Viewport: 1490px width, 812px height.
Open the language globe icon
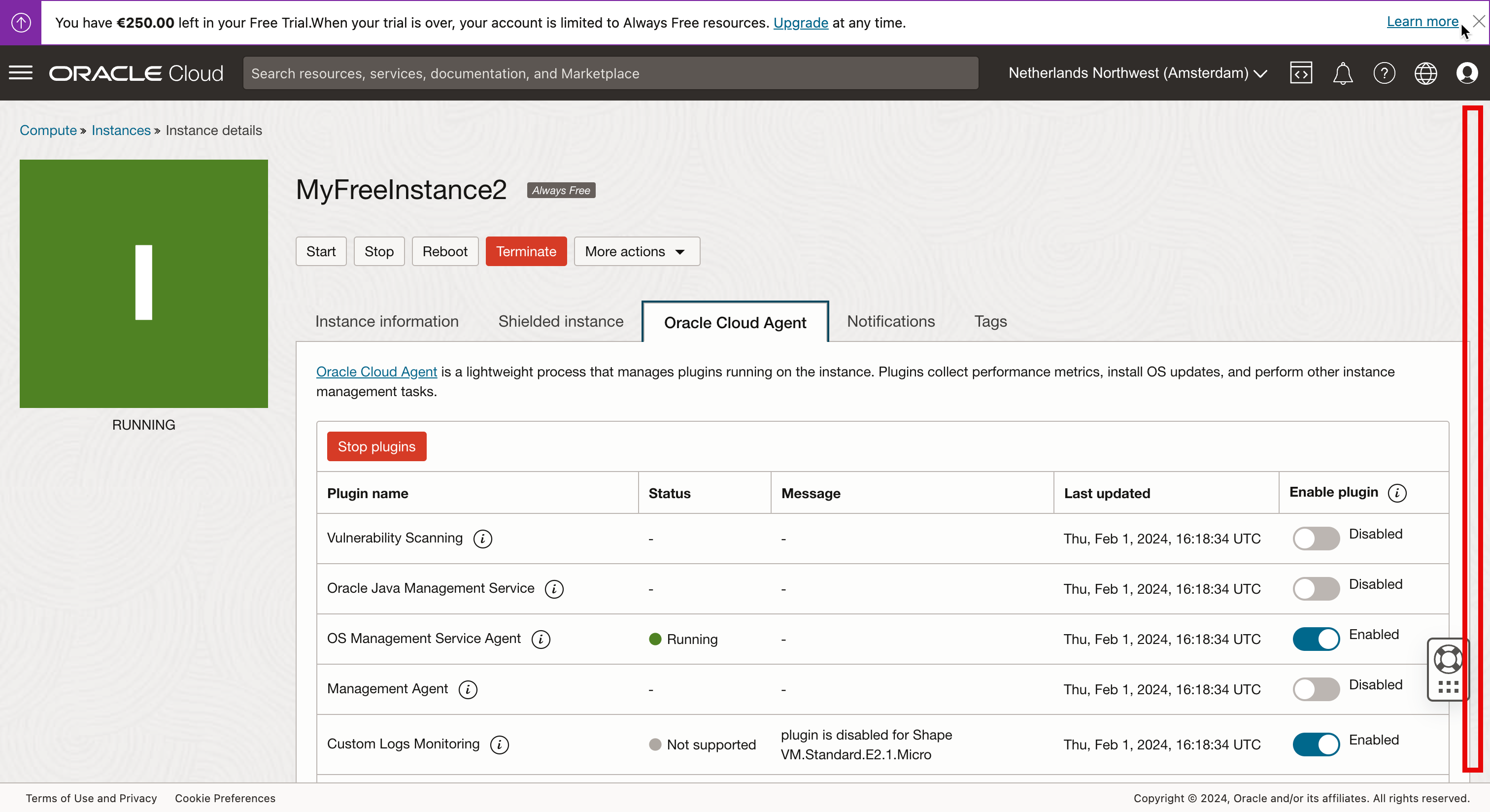pos(1425,73)
